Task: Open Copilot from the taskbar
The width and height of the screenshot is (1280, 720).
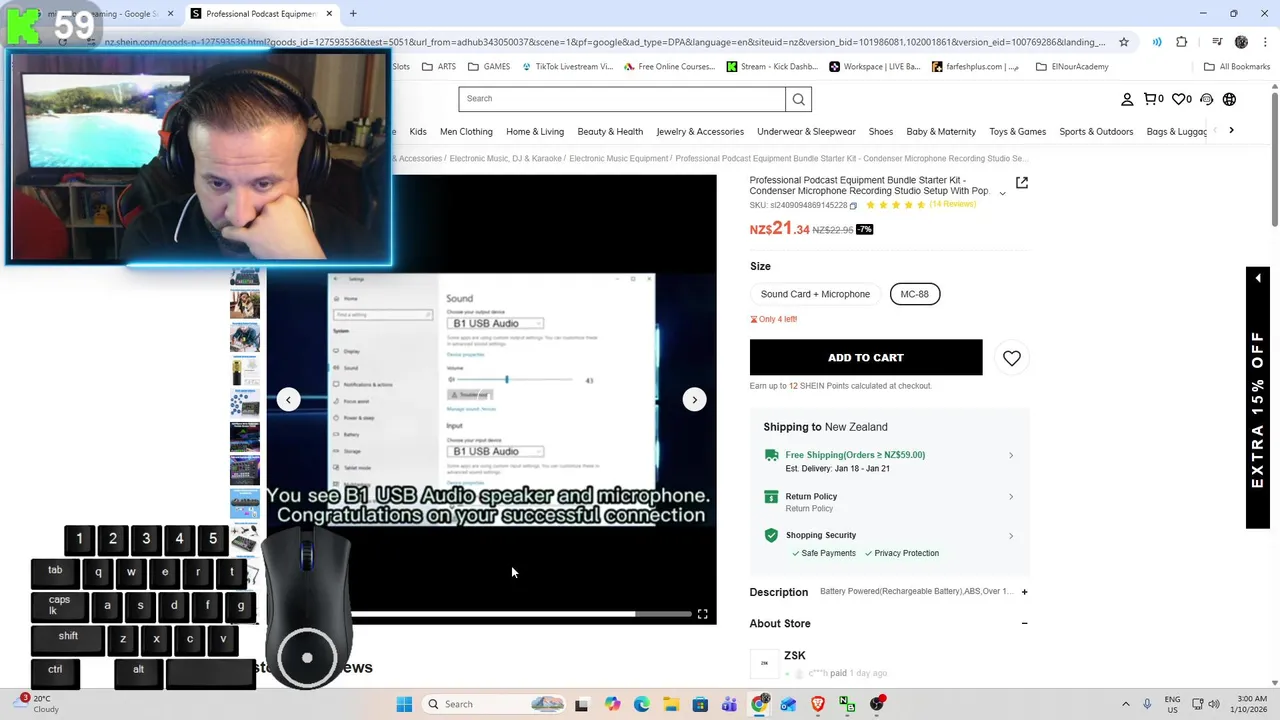Action: coord(612,704)
